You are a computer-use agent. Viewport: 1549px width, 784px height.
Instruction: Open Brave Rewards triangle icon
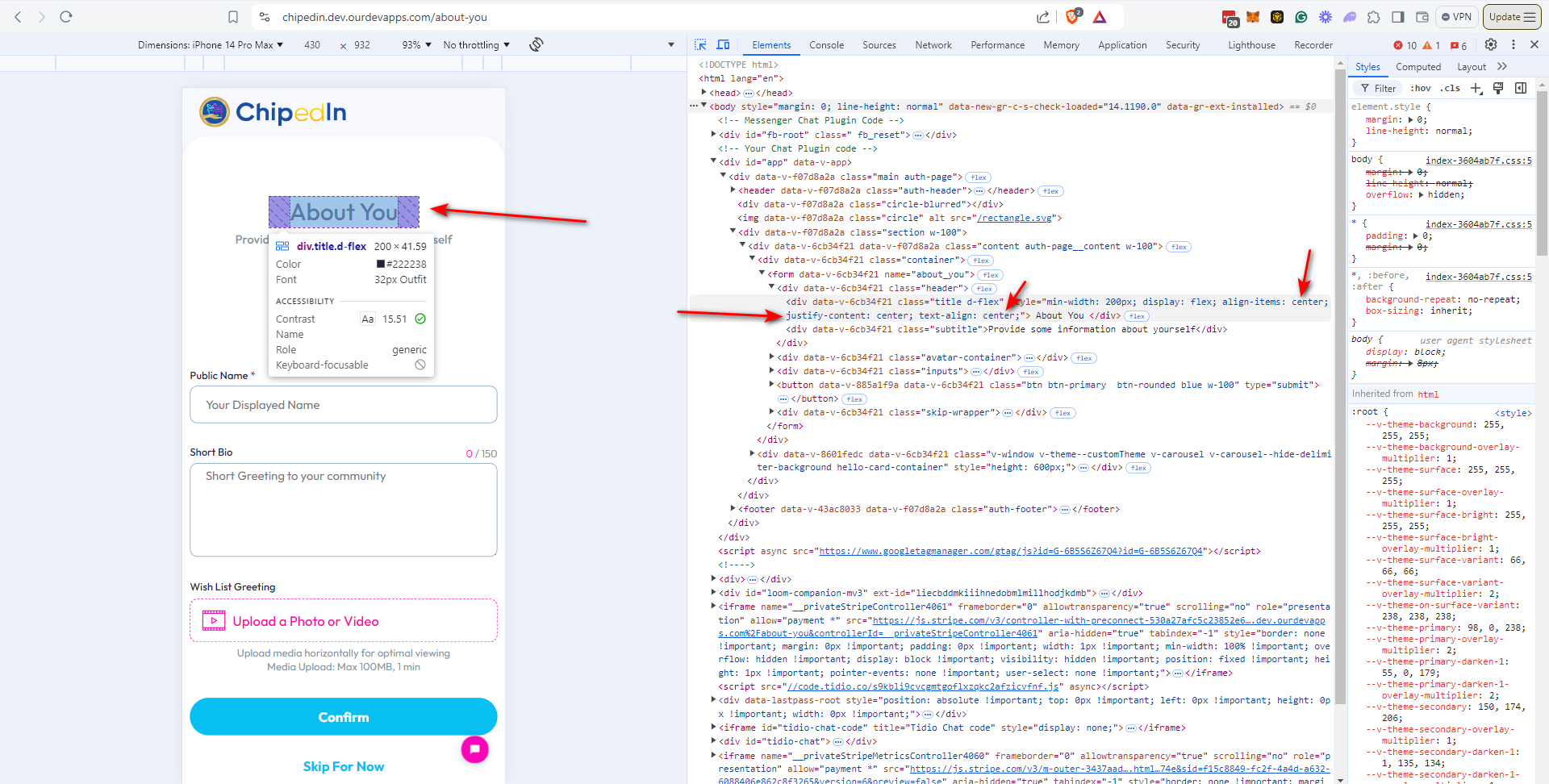tap(1100, 17)
